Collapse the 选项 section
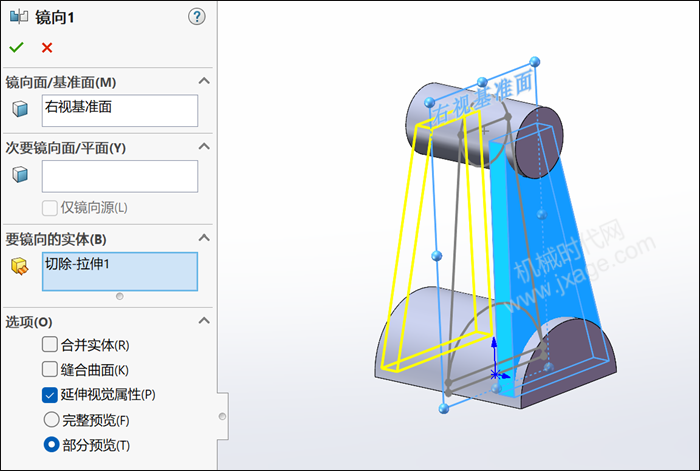The height and width of the screenshot is (471, 700). [204, 321]
